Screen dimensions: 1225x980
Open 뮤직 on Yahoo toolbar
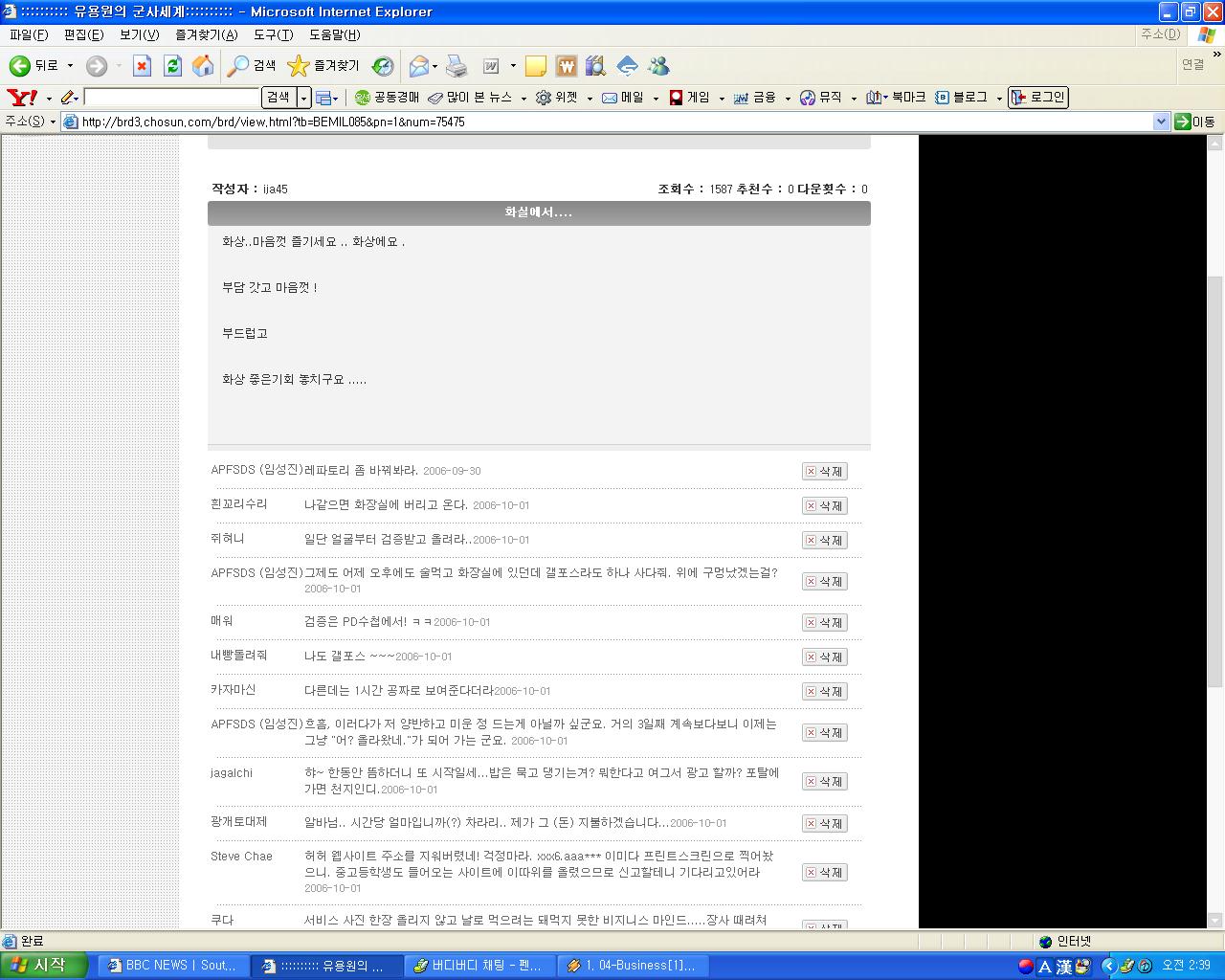(x=821, y=98)
